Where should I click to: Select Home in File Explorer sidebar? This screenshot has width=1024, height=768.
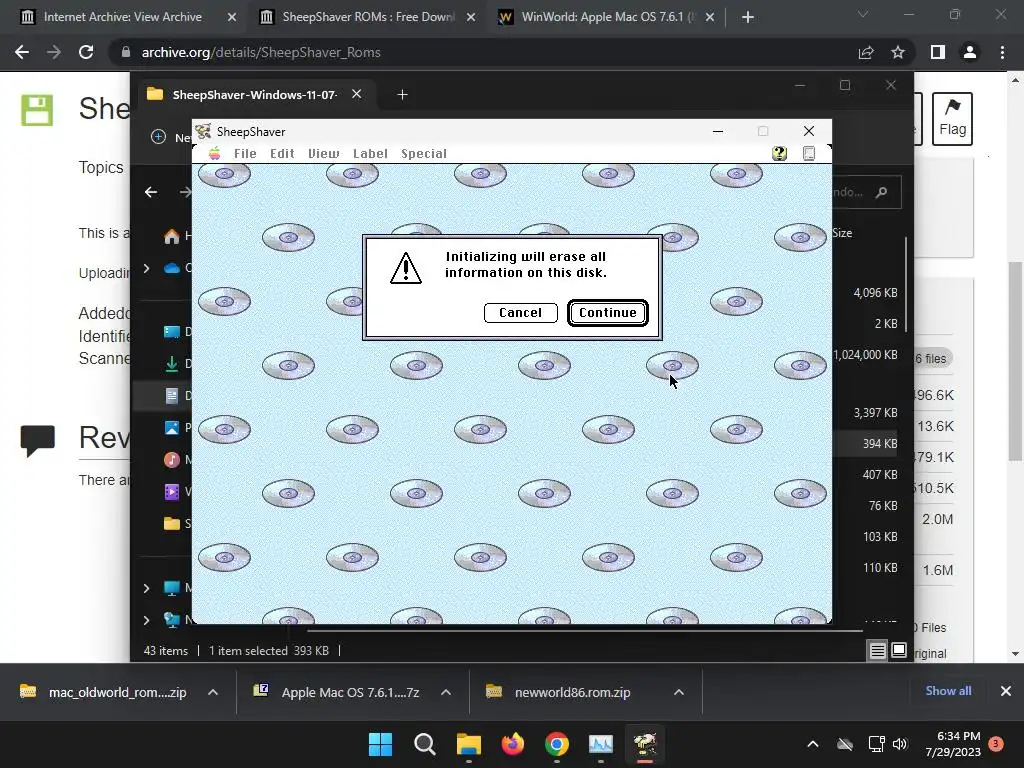pos(172,236)
